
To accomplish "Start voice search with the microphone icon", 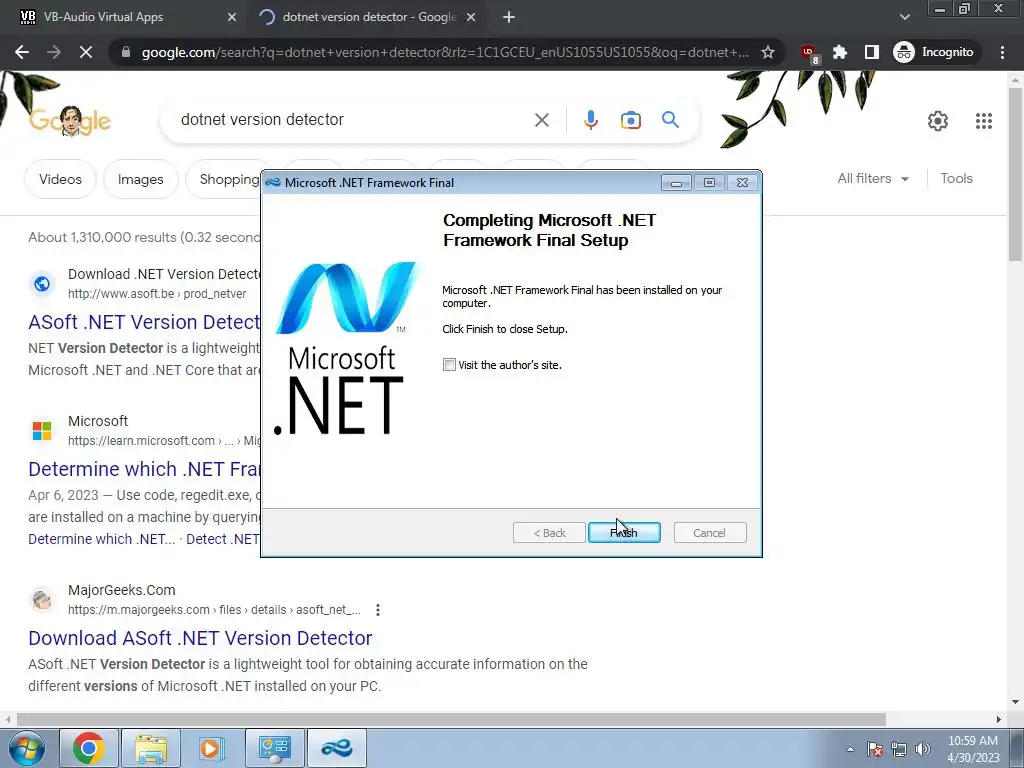I will 590,120.
